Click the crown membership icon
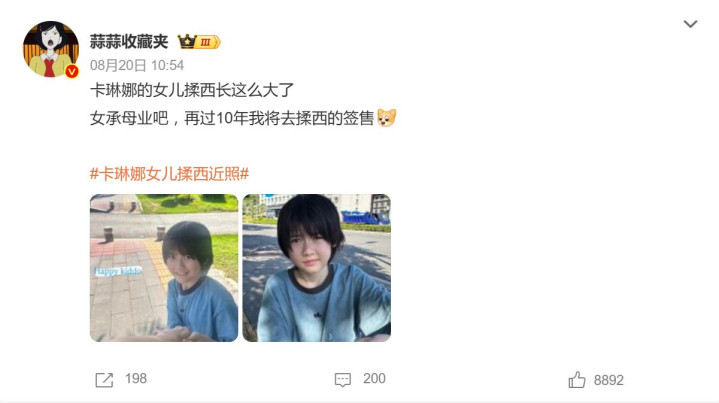This screenshot has width=719, height=403. (187, 42)
